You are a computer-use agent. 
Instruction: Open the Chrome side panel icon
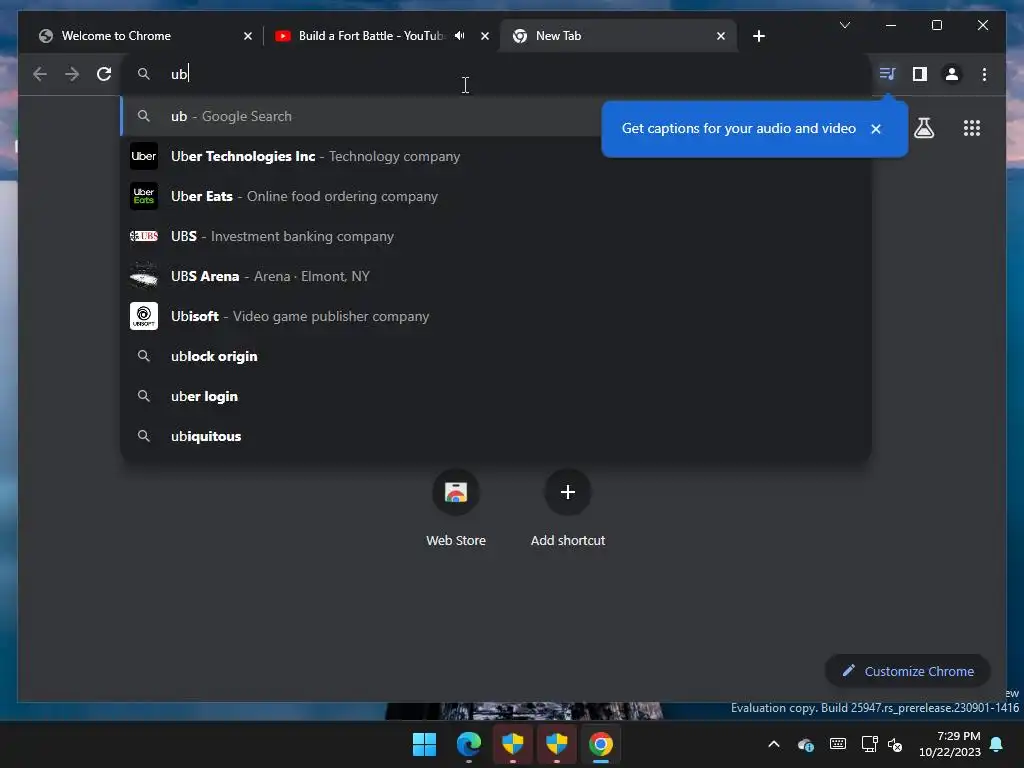(920, 74)
